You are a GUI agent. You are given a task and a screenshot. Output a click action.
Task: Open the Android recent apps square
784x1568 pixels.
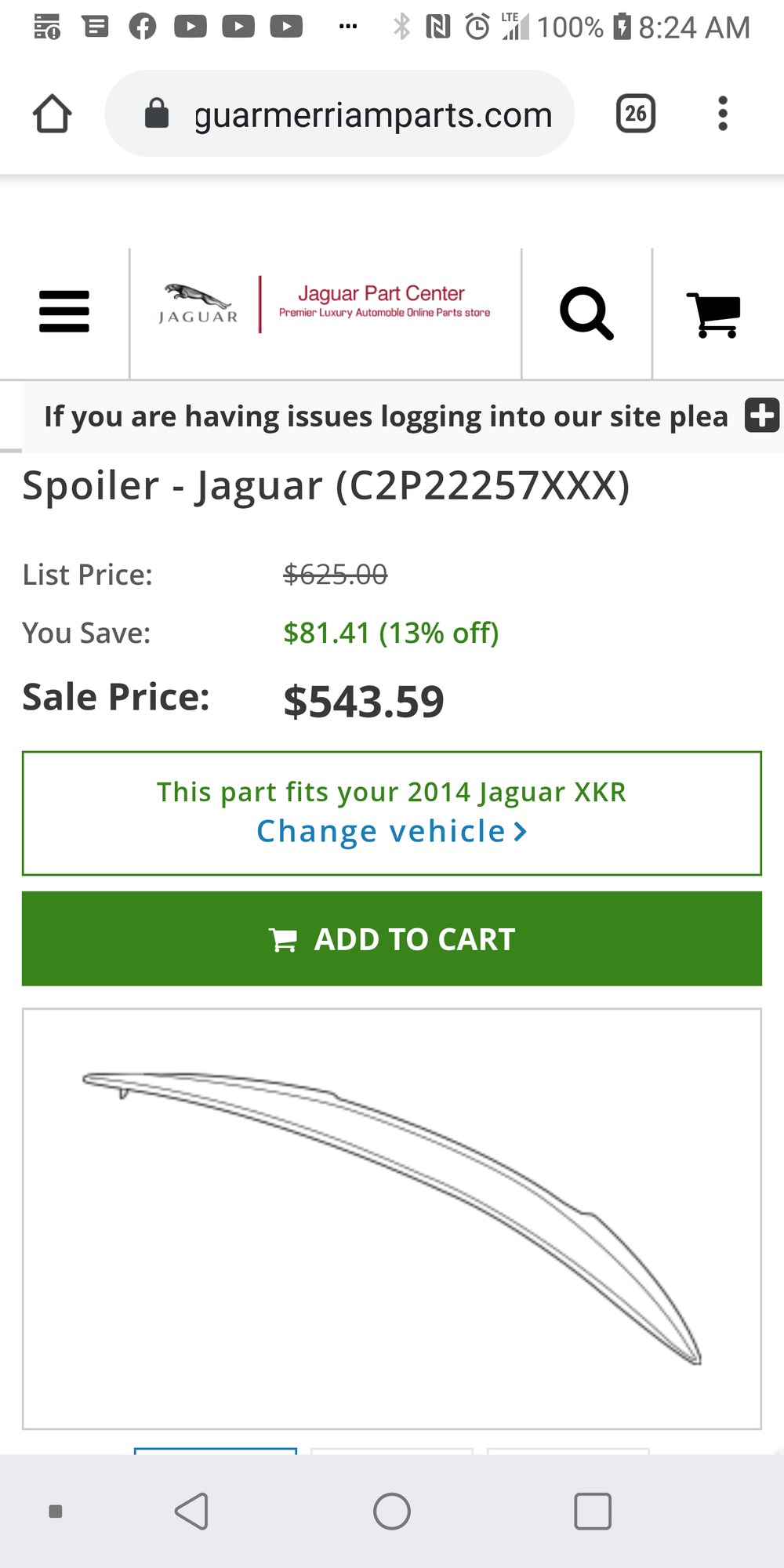tap(593, 1511)
